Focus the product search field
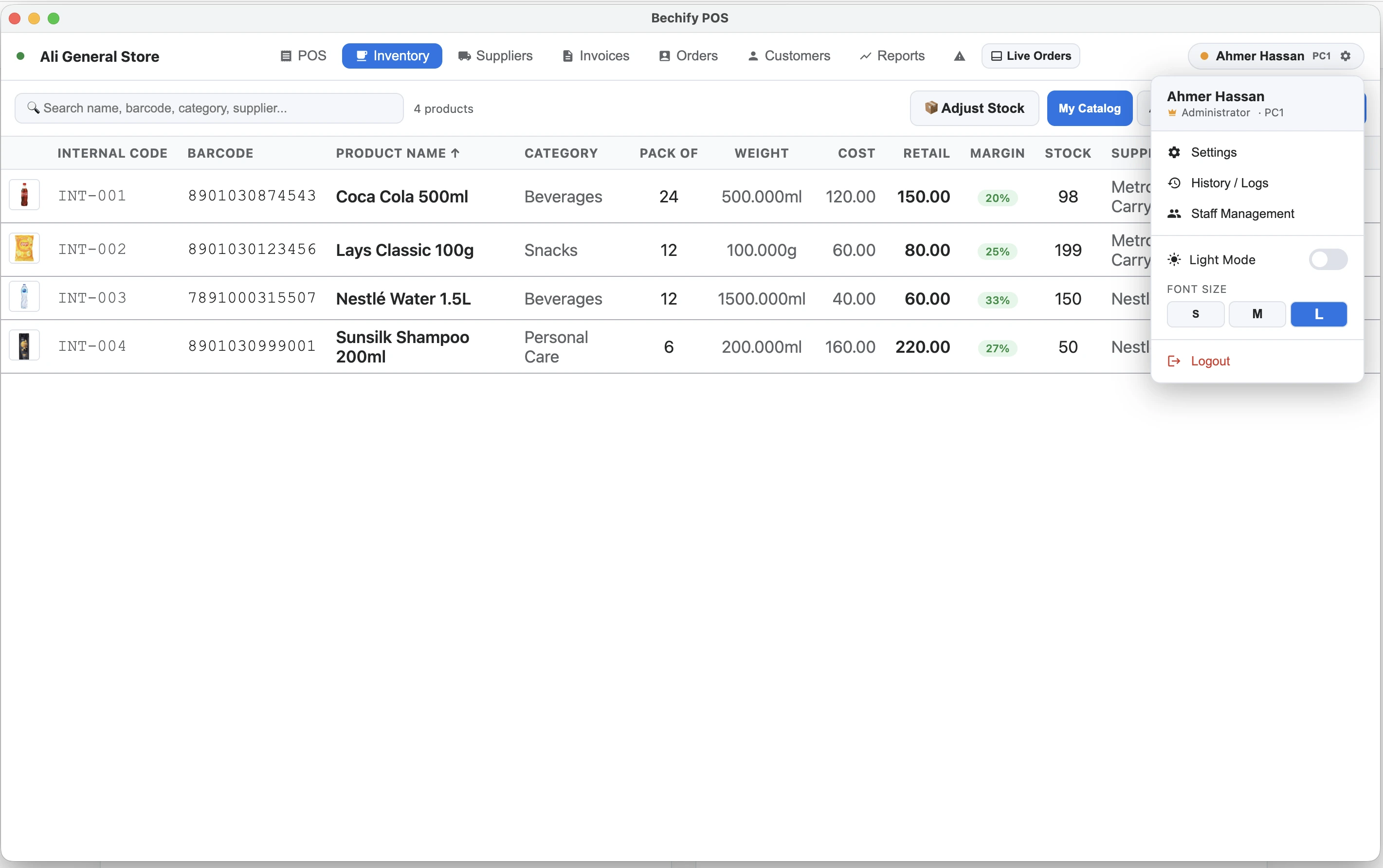 [x=209, y=108]
